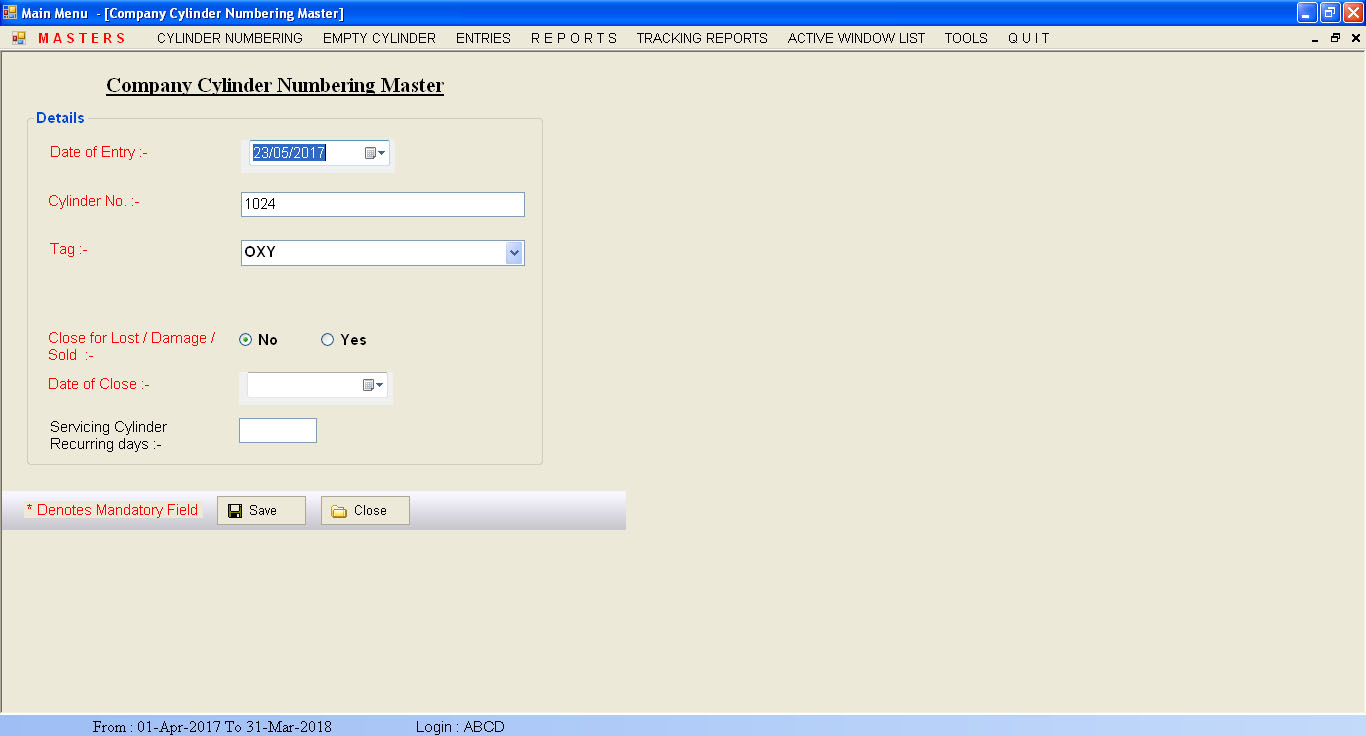1366x736 pixels.
Task: Click the folder icon on Close button
Action: click(339, 511)
